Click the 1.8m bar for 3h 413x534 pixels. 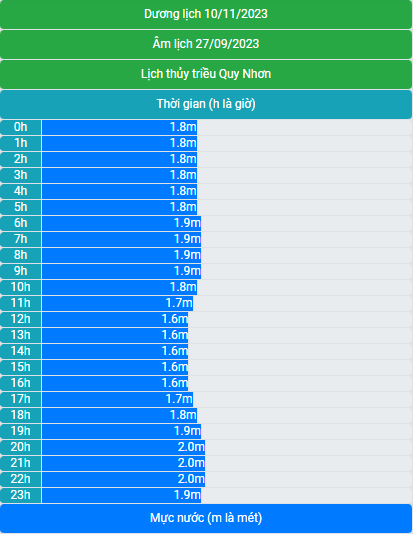120,175
